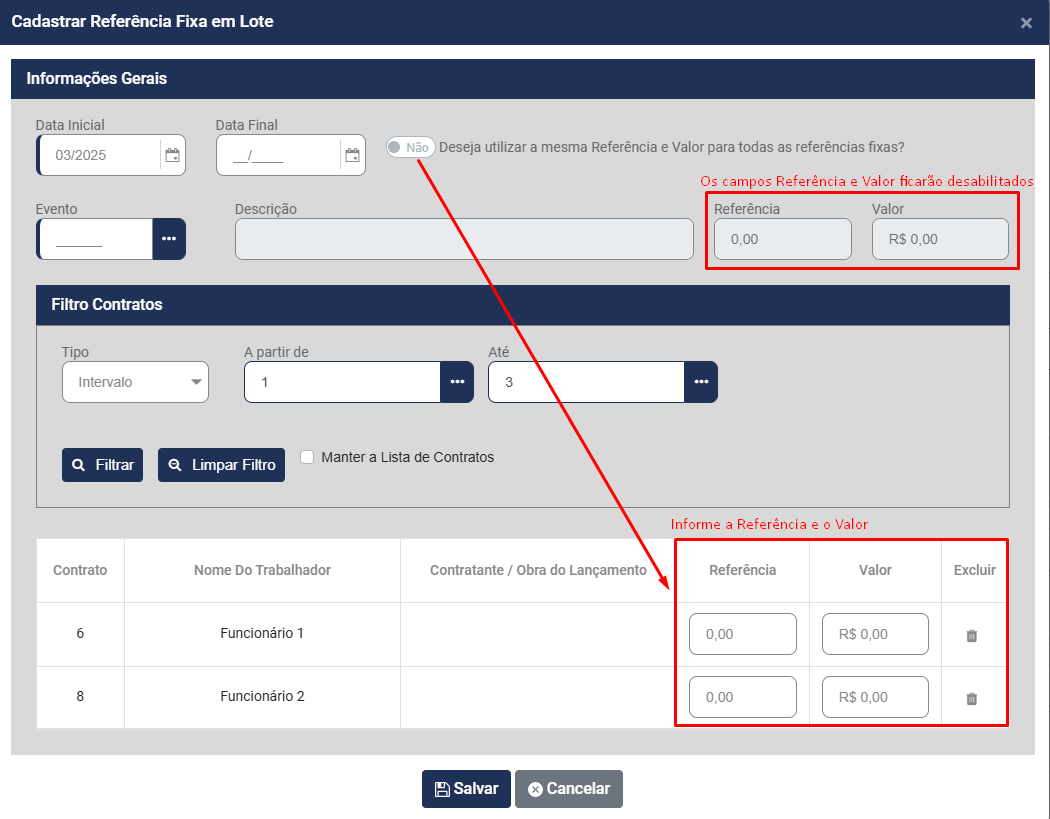Focus the Data Inicial field
The height and width of the screenshot is (819, 1050).
coord(99,155)
